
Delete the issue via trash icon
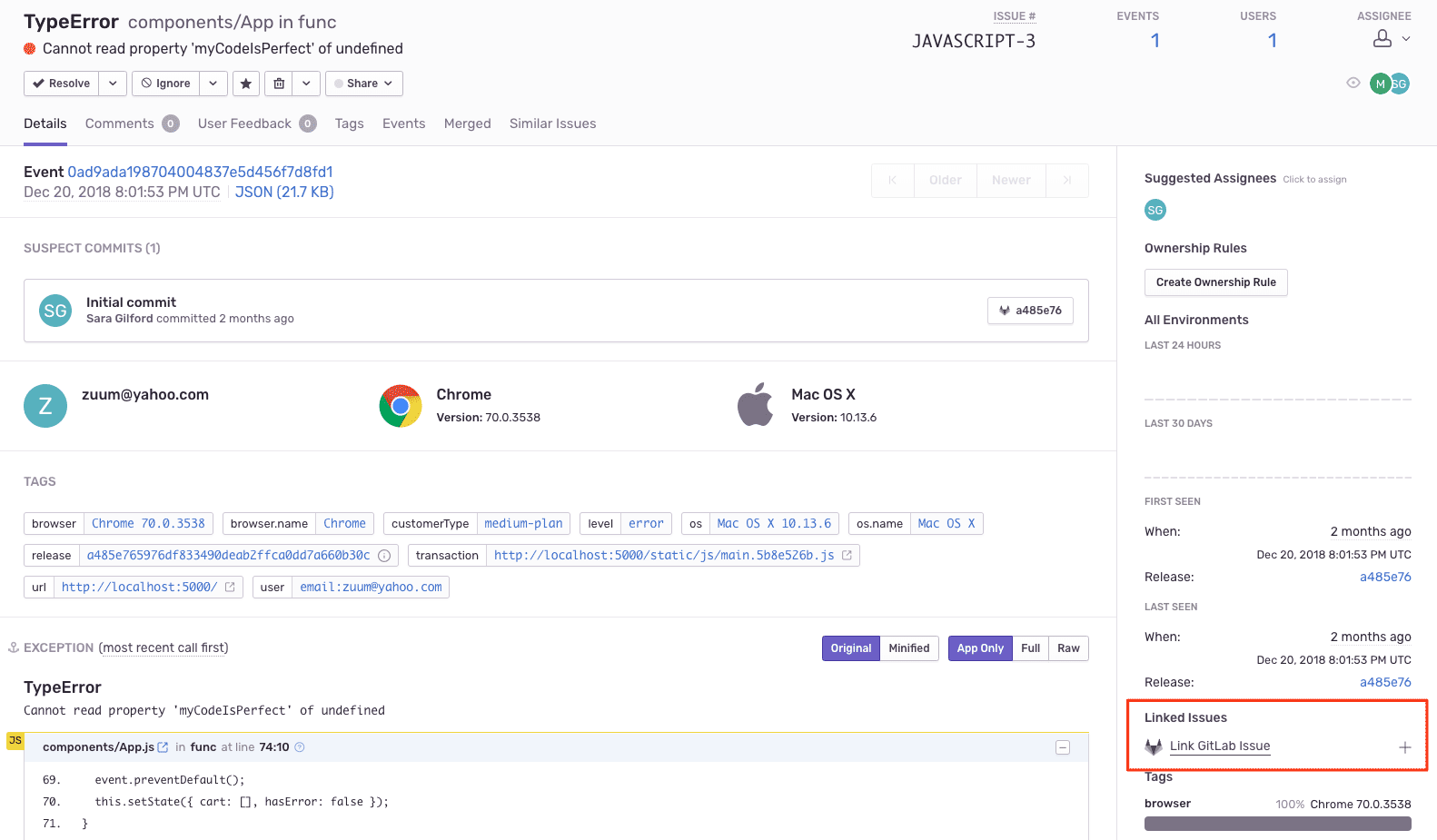pyautogui.click(x=279, y=84)
